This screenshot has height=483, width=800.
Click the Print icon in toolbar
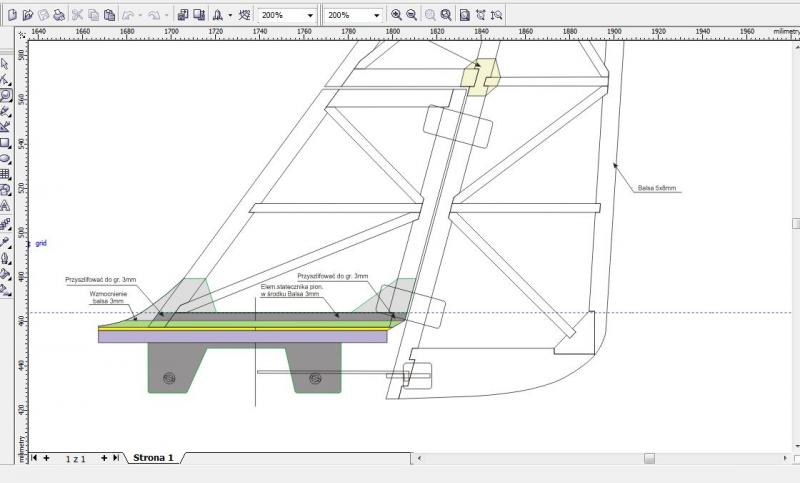tap(59, 16)
